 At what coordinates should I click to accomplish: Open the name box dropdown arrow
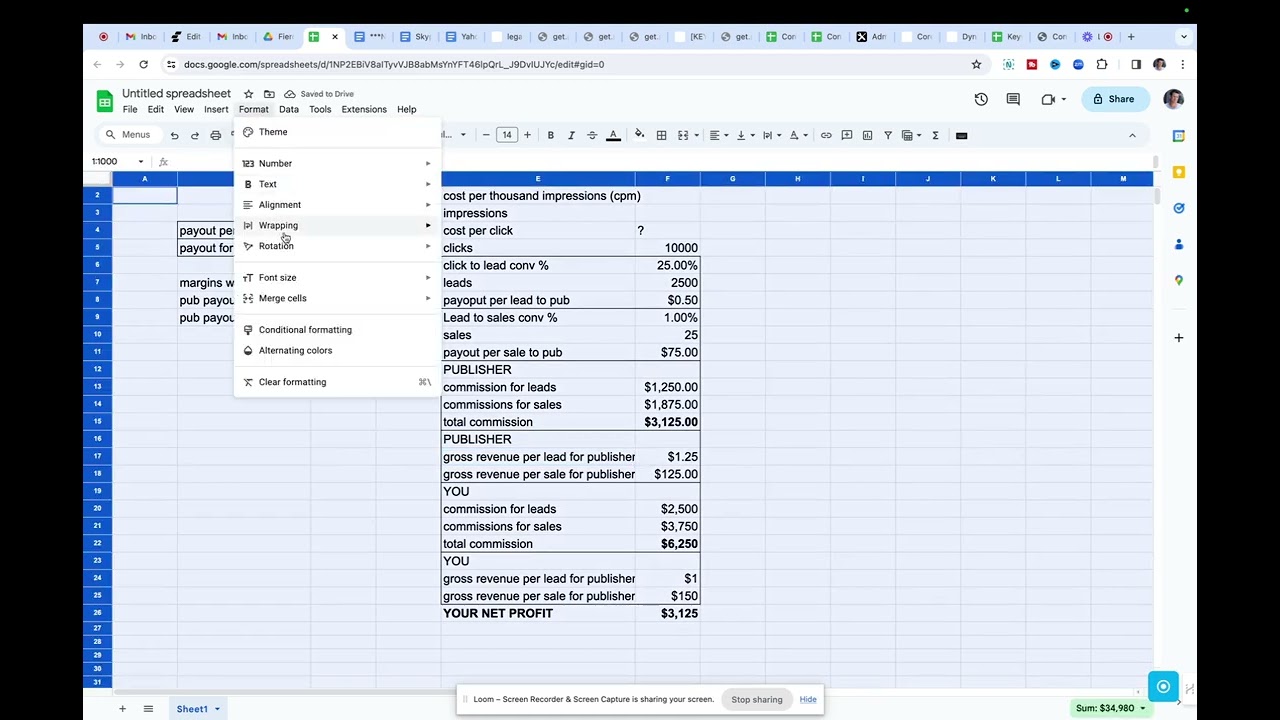coord(141,161)
